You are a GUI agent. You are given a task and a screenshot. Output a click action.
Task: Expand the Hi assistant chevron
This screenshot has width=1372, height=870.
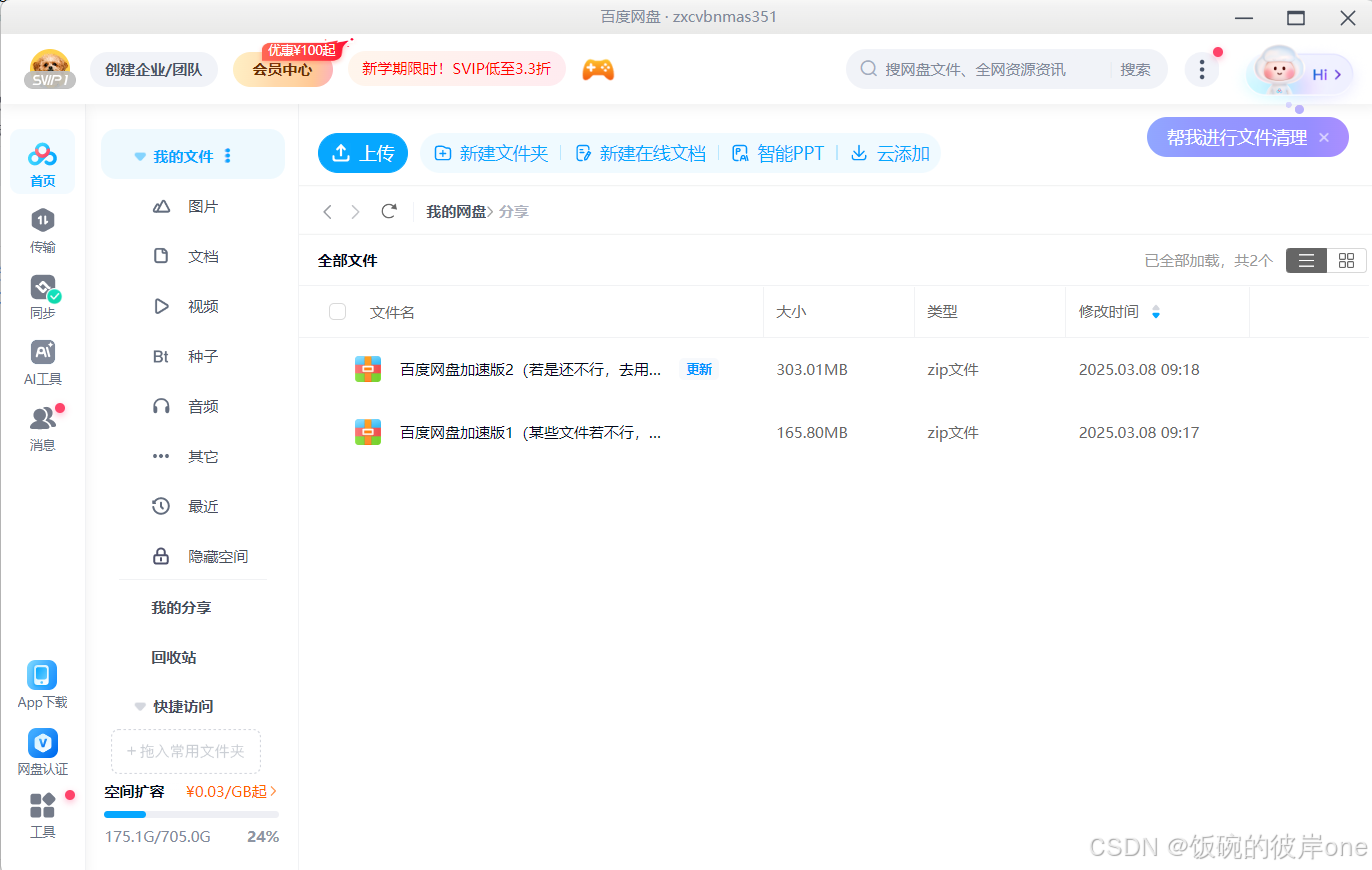tap(1338, 75)
